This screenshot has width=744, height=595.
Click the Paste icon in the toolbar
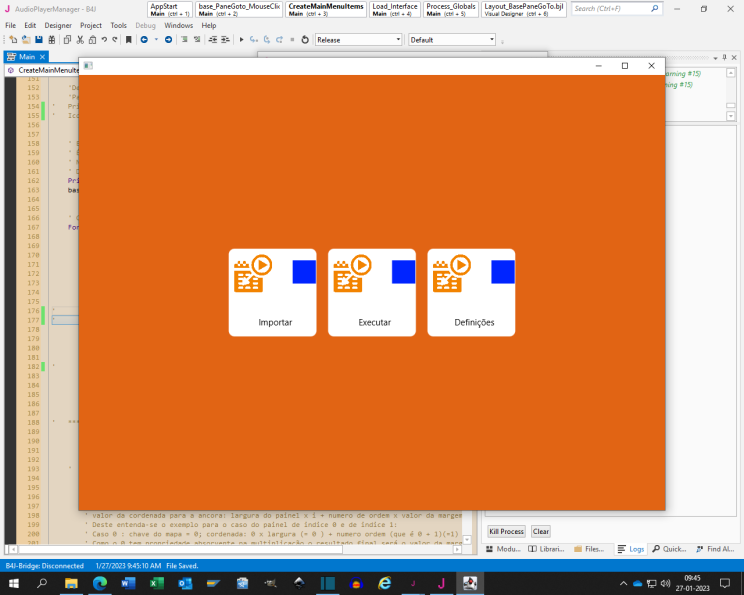(x=93, y=40)
